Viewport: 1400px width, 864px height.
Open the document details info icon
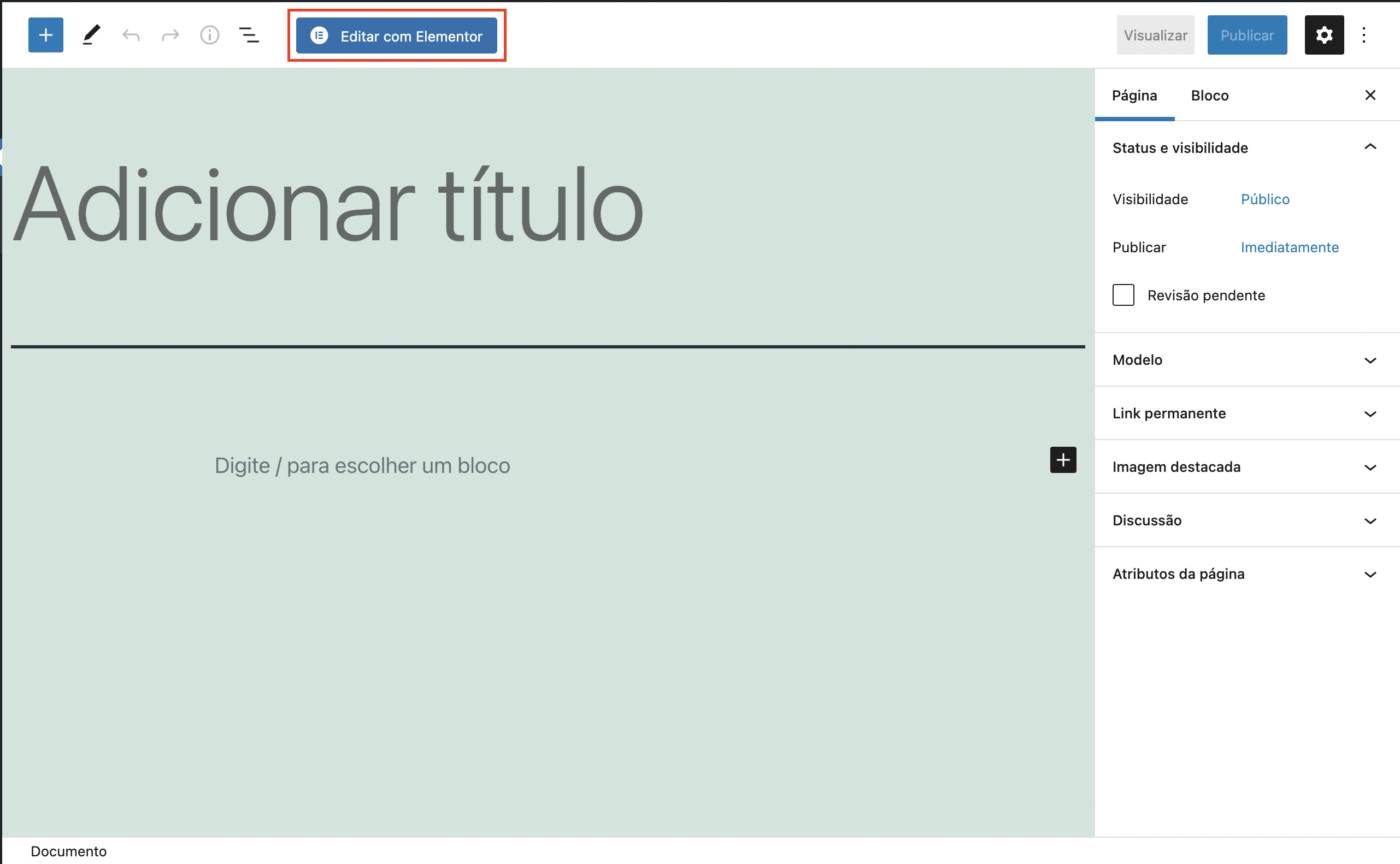click(x=210, y=35)
